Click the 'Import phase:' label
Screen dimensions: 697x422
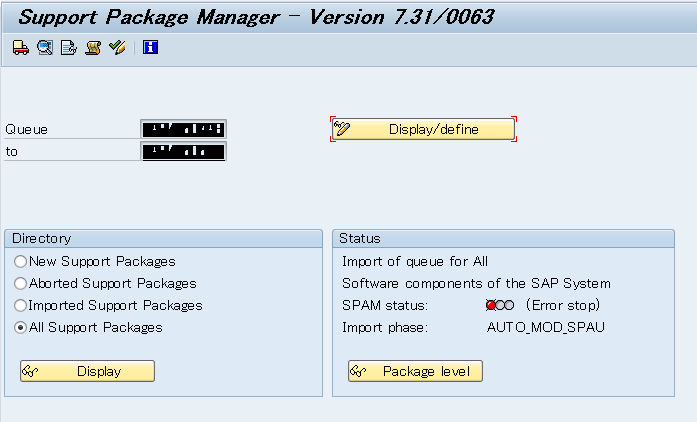385,328
